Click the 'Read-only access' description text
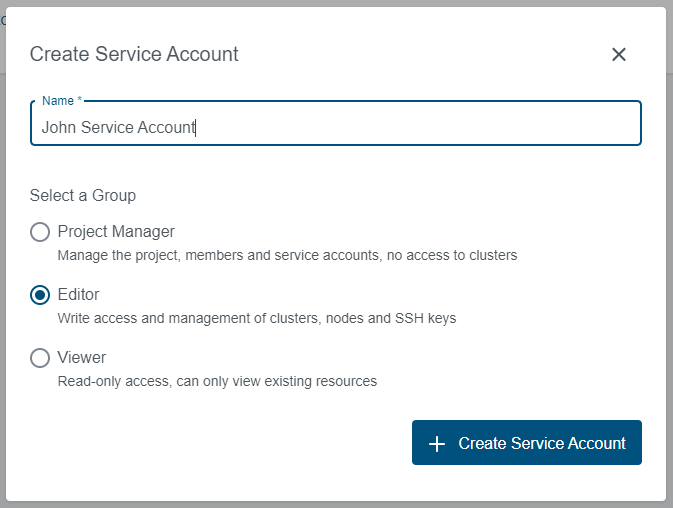The width and height of the screenshot is (673, 508). click(217, 381)
